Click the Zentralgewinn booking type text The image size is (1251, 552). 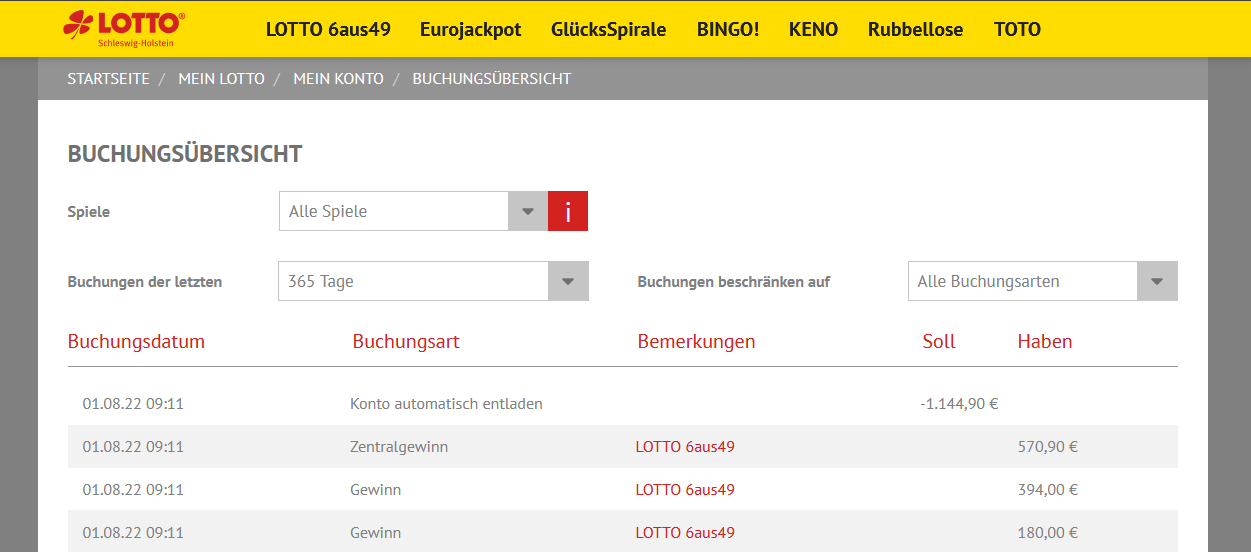pyautogui.click(x=399, y=447)
